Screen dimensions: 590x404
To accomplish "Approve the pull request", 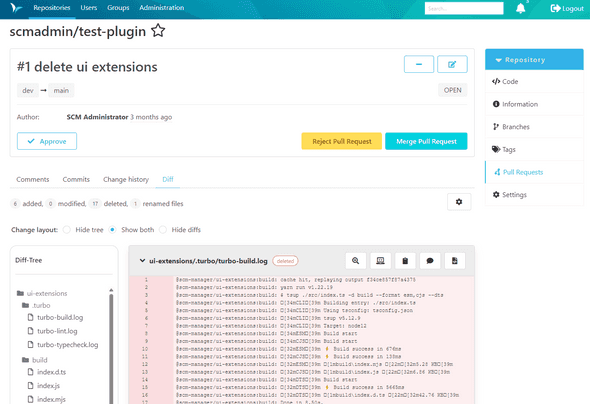I will click(x=47, y=141).
